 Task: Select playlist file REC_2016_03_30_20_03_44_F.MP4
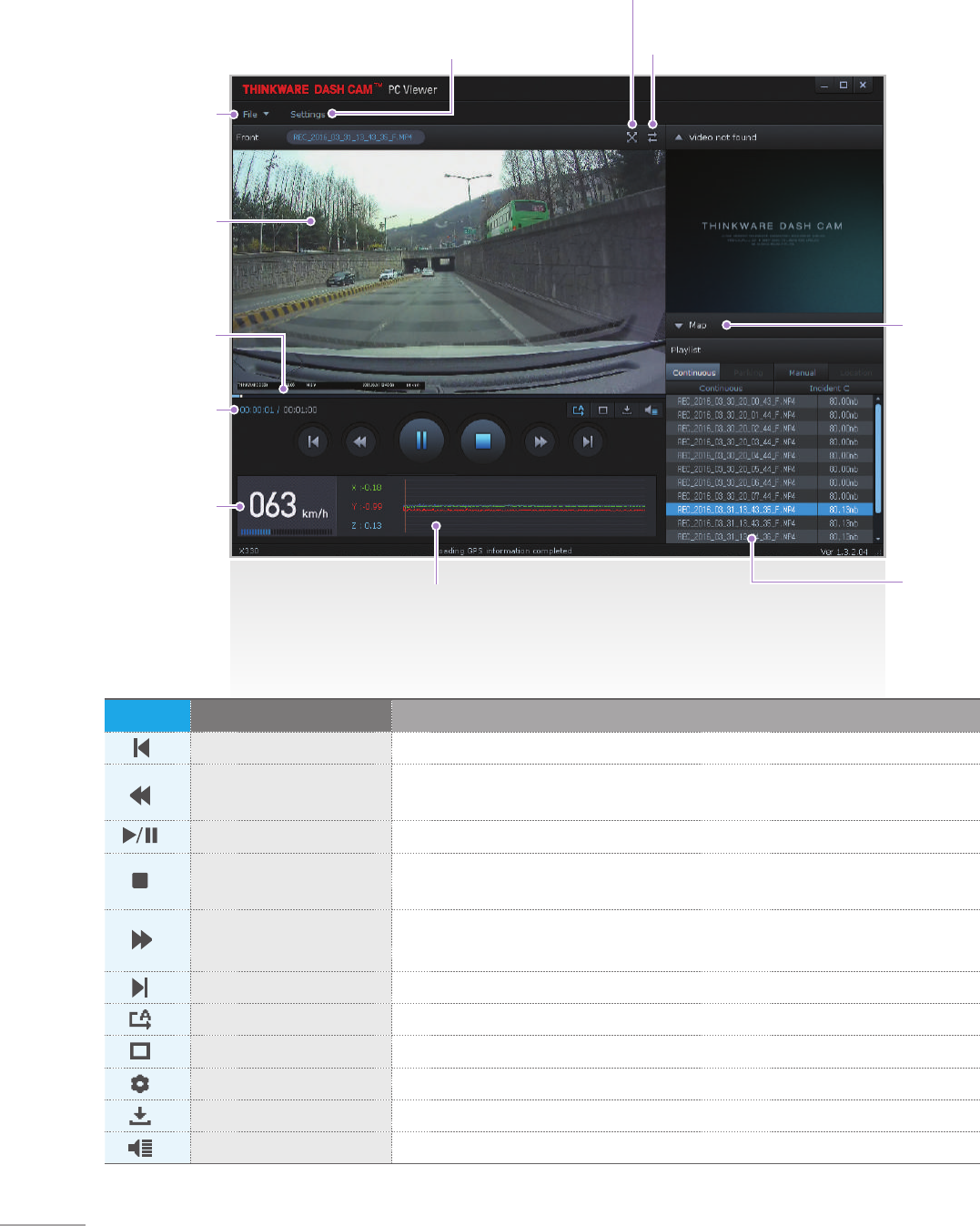[x=770, y=442]
